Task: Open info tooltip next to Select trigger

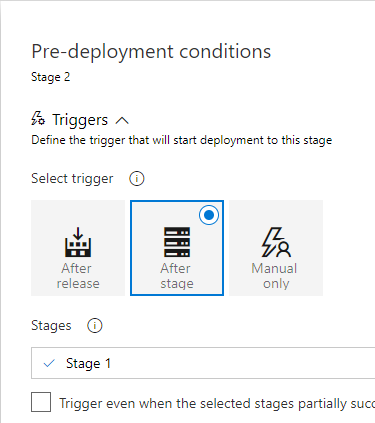Action: click(137, 179)
